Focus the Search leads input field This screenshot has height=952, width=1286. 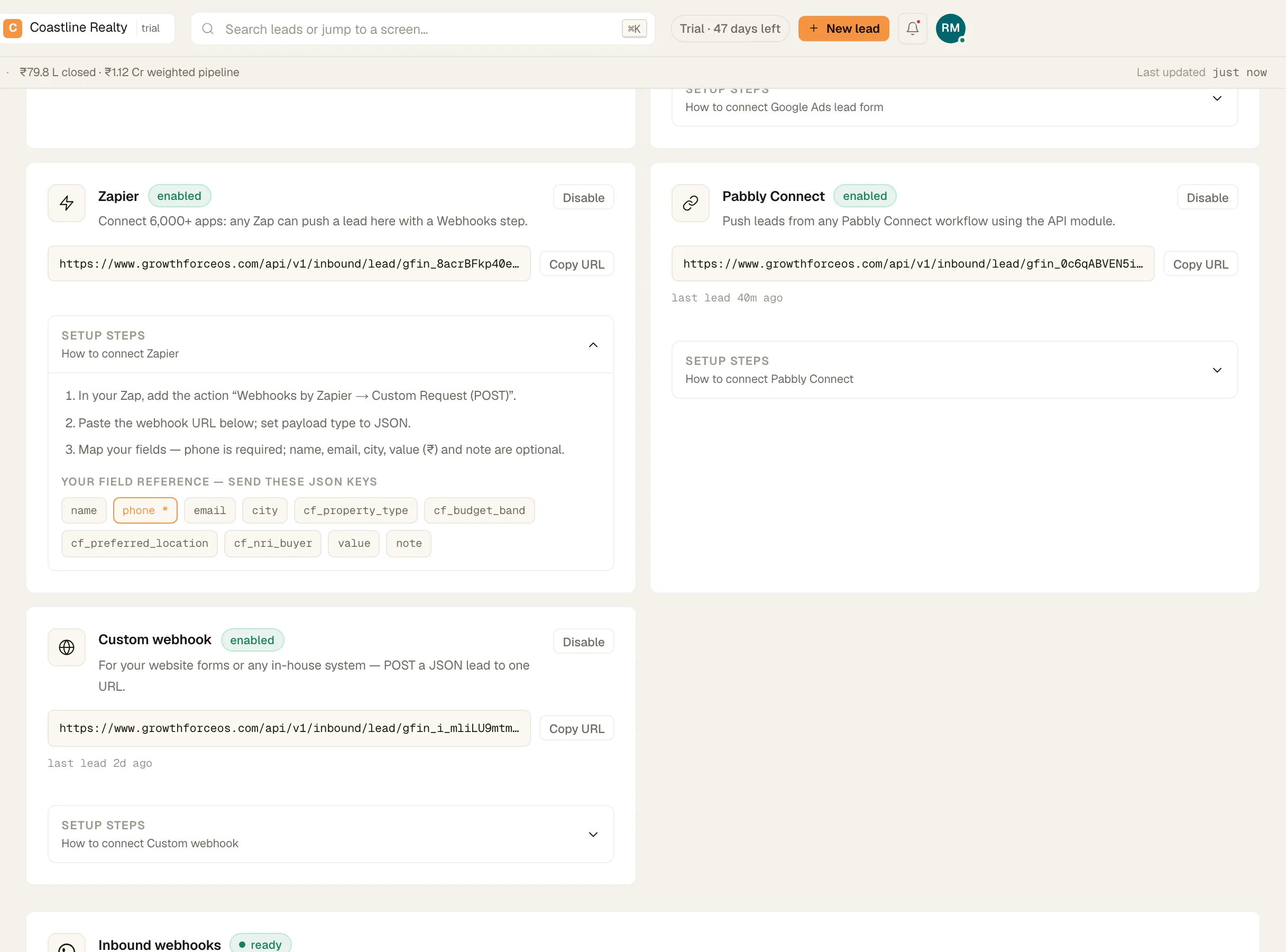click(422, 29)
